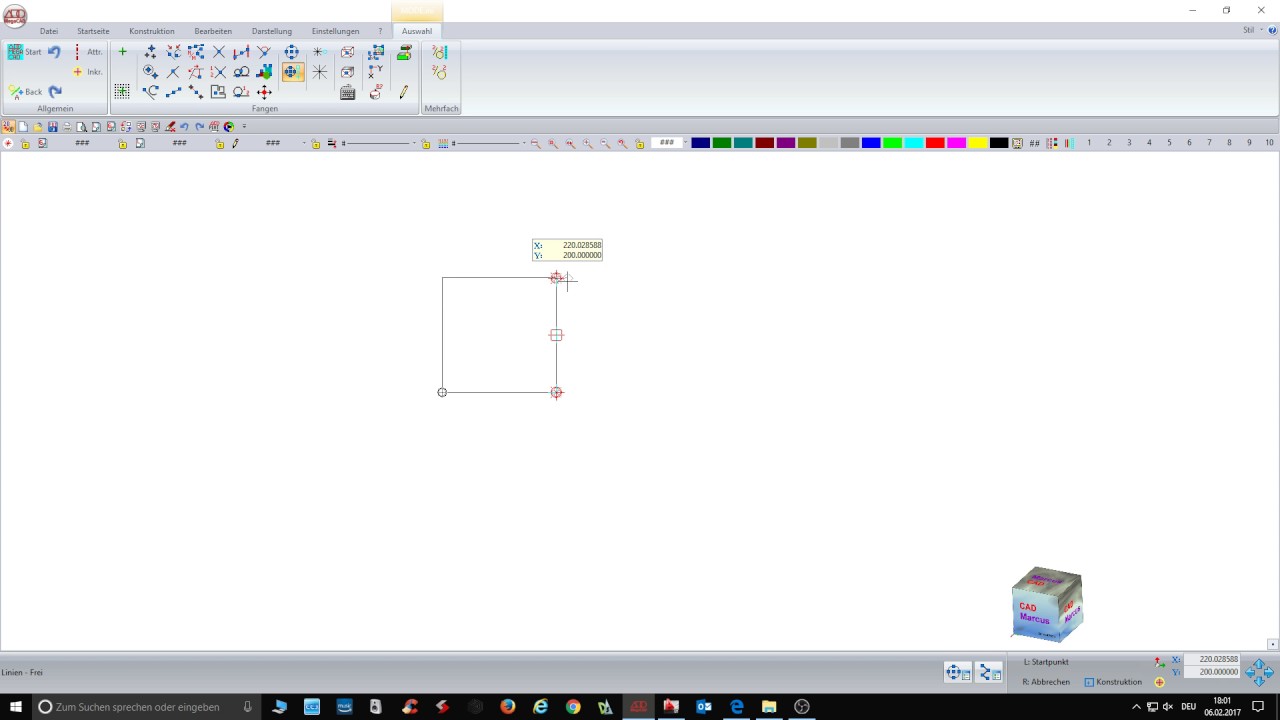Click the blue four-arrow pan control

(x=1260, y=672)
